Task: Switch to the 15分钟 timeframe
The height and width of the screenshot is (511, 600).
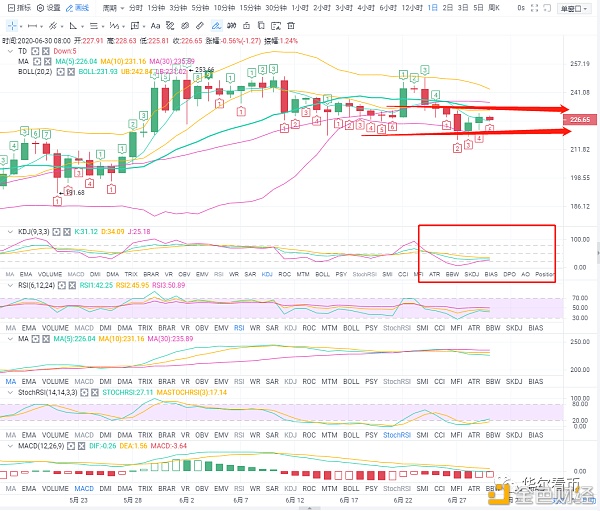Action: 250,8
